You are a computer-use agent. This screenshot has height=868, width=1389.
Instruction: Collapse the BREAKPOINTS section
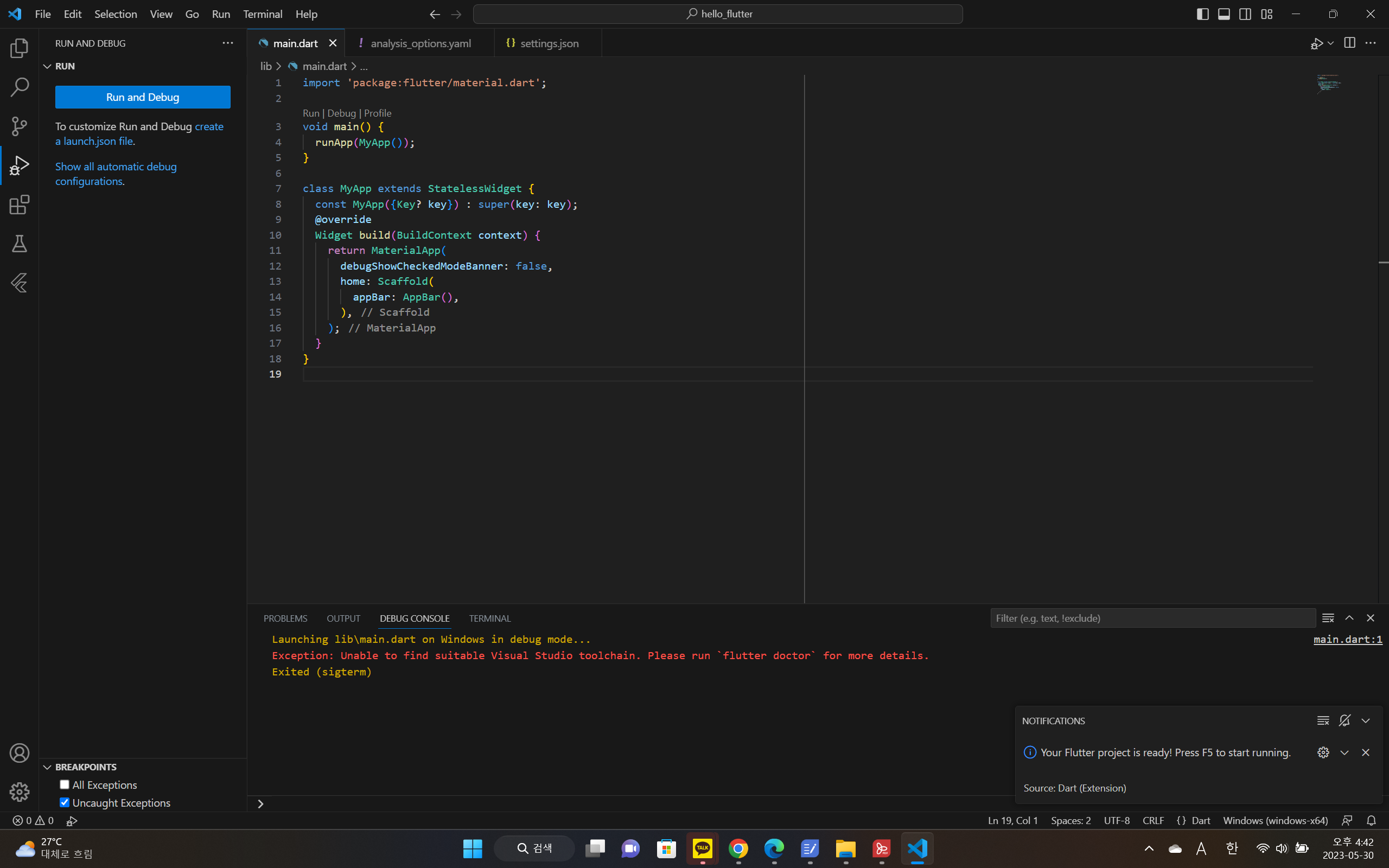47,767
